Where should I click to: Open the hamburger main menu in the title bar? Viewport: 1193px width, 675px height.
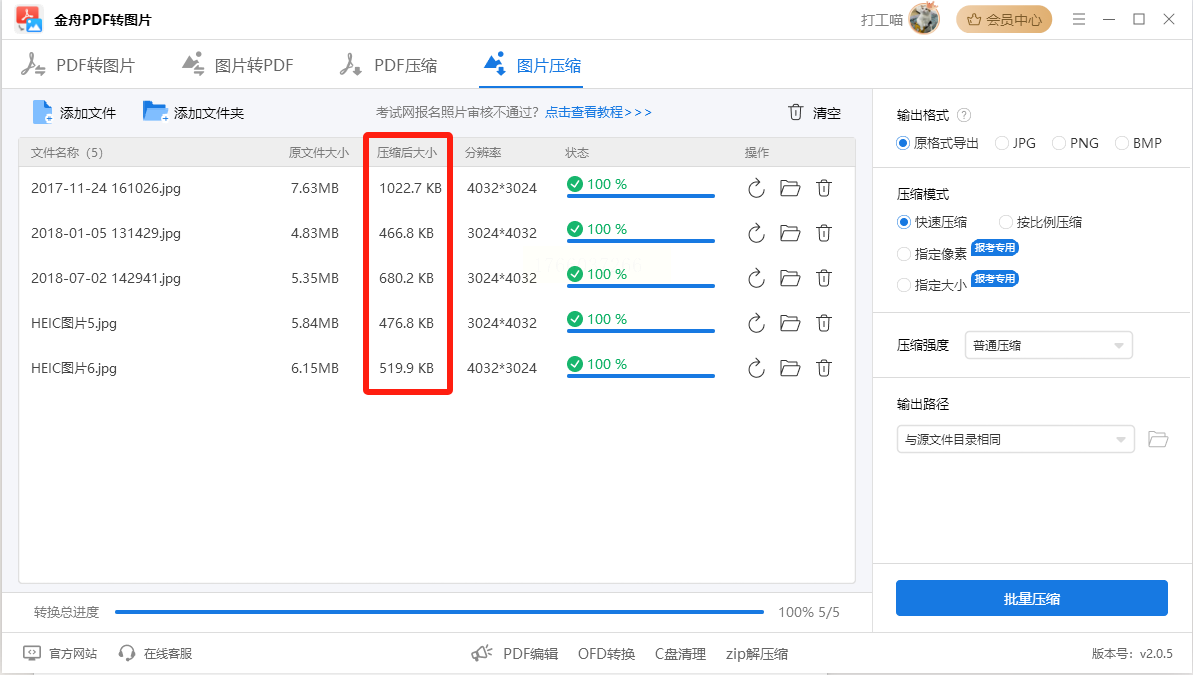pyautogui.click(x=1079, y=19)
